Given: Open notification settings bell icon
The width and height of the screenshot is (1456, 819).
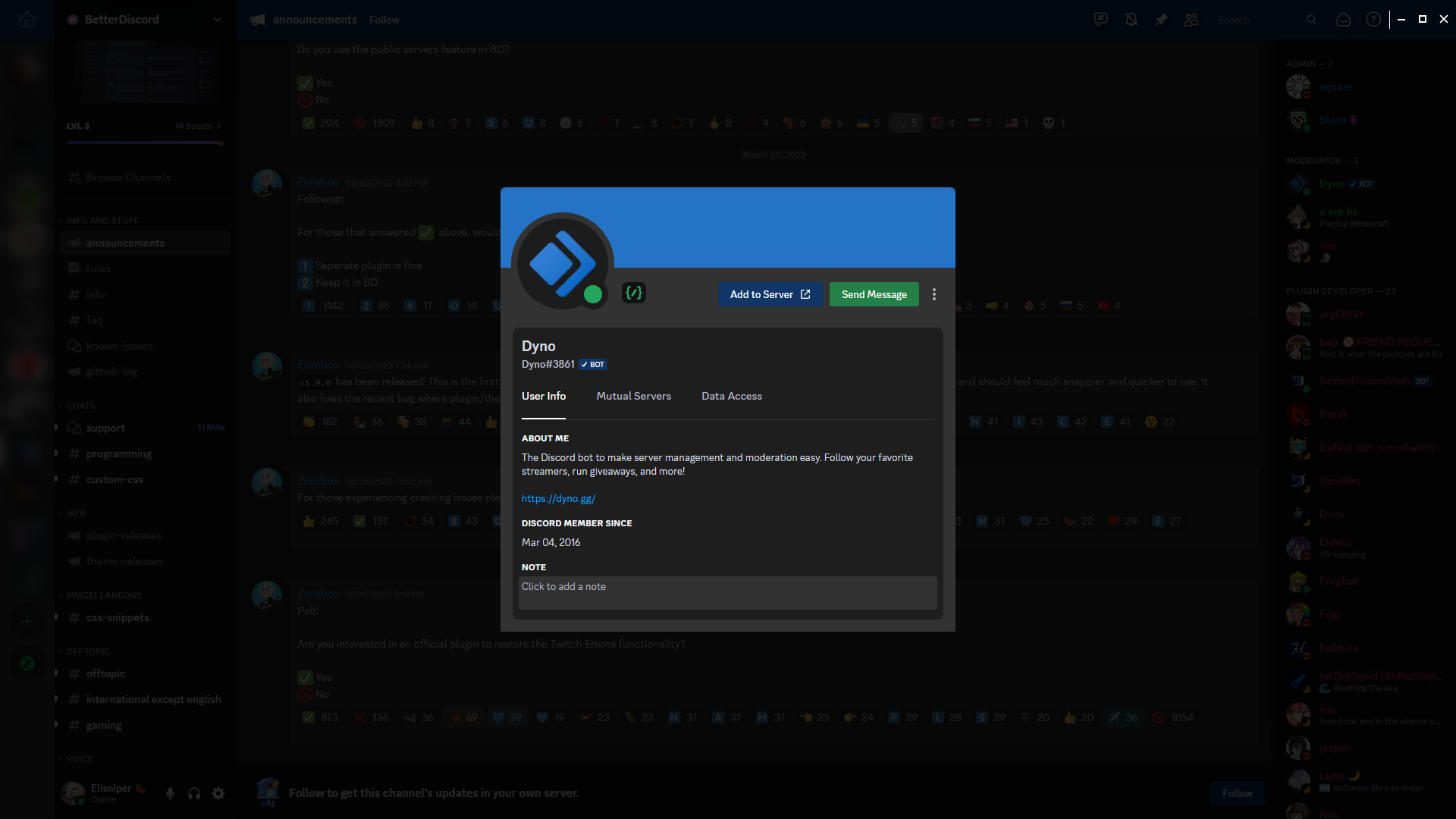Looking at the screenshot, I should click(1131, 20).
